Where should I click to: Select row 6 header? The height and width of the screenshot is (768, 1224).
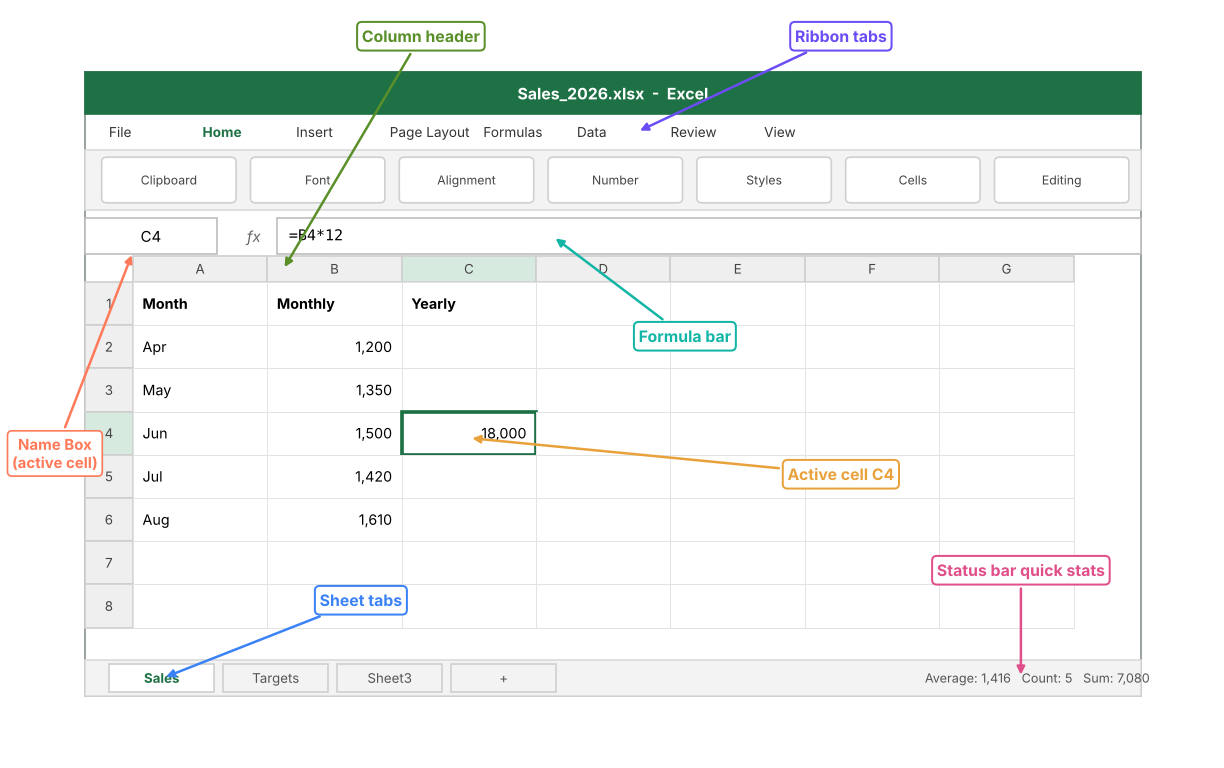pyautogui.click(x=109, y=520)
